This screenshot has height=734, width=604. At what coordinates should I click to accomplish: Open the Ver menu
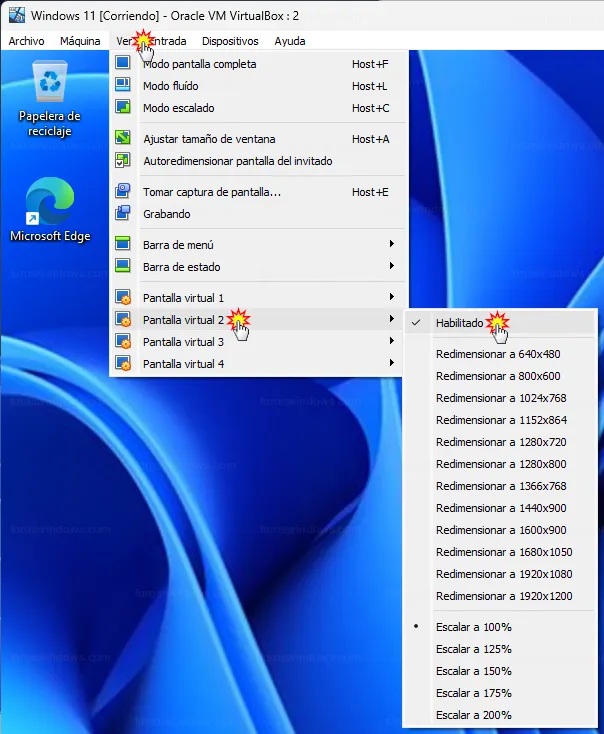point(124,41)
